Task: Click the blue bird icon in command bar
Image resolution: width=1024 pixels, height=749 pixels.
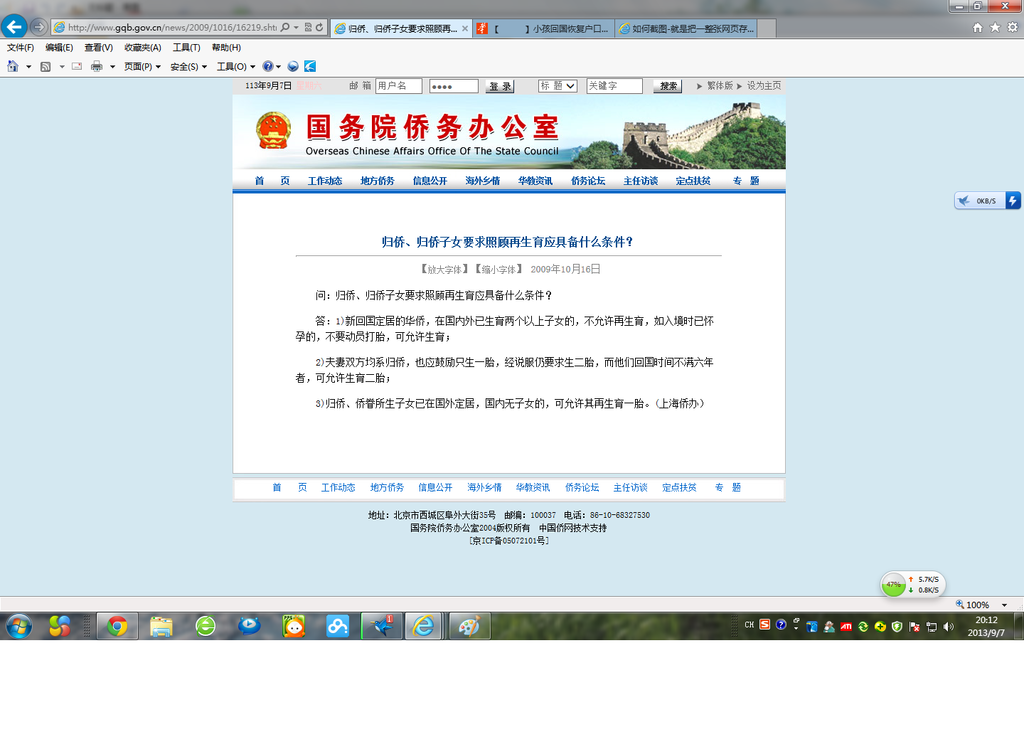Action: [310, 66]
